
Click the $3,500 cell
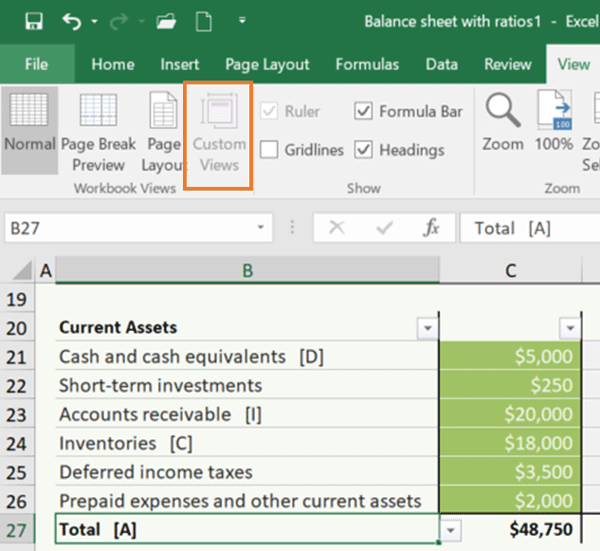510,472
